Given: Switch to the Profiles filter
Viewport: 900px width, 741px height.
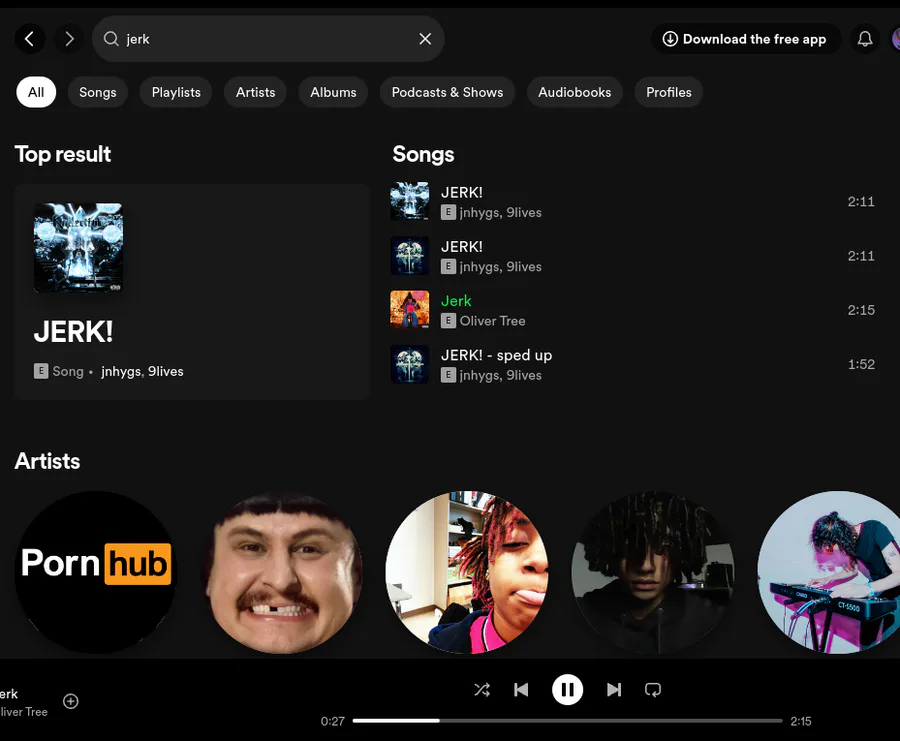Looking at the screenshot, I should tap(669, 92).
